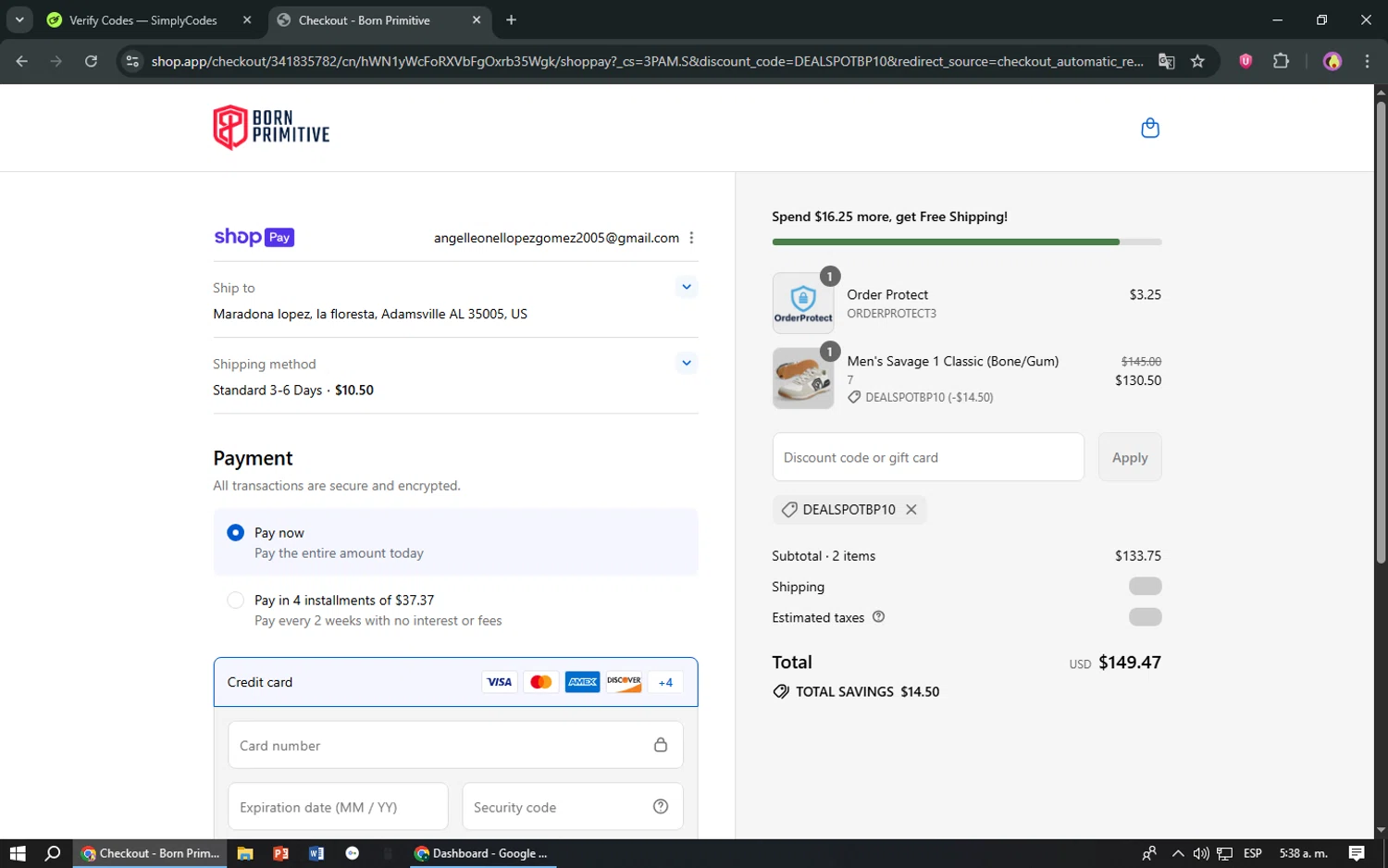Bookmark this page with the star icon
The width and height of the screenshot is (1388, 868).
(x=1197, y=61)
